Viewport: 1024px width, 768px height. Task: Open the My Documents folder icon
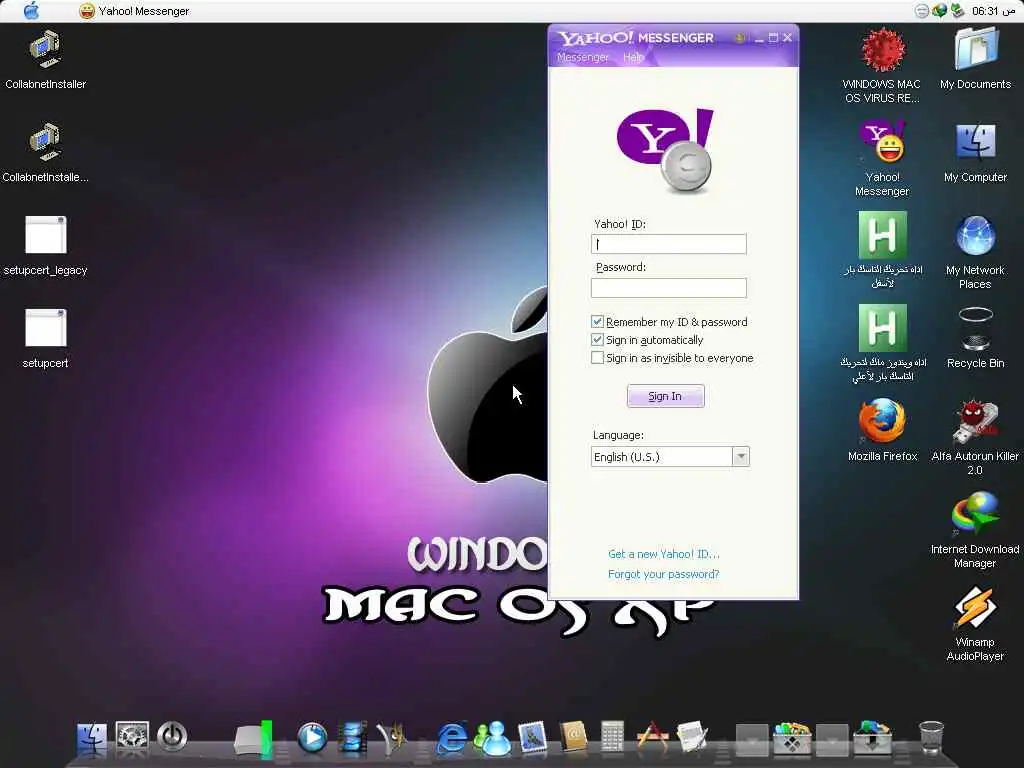click(976, 59)
